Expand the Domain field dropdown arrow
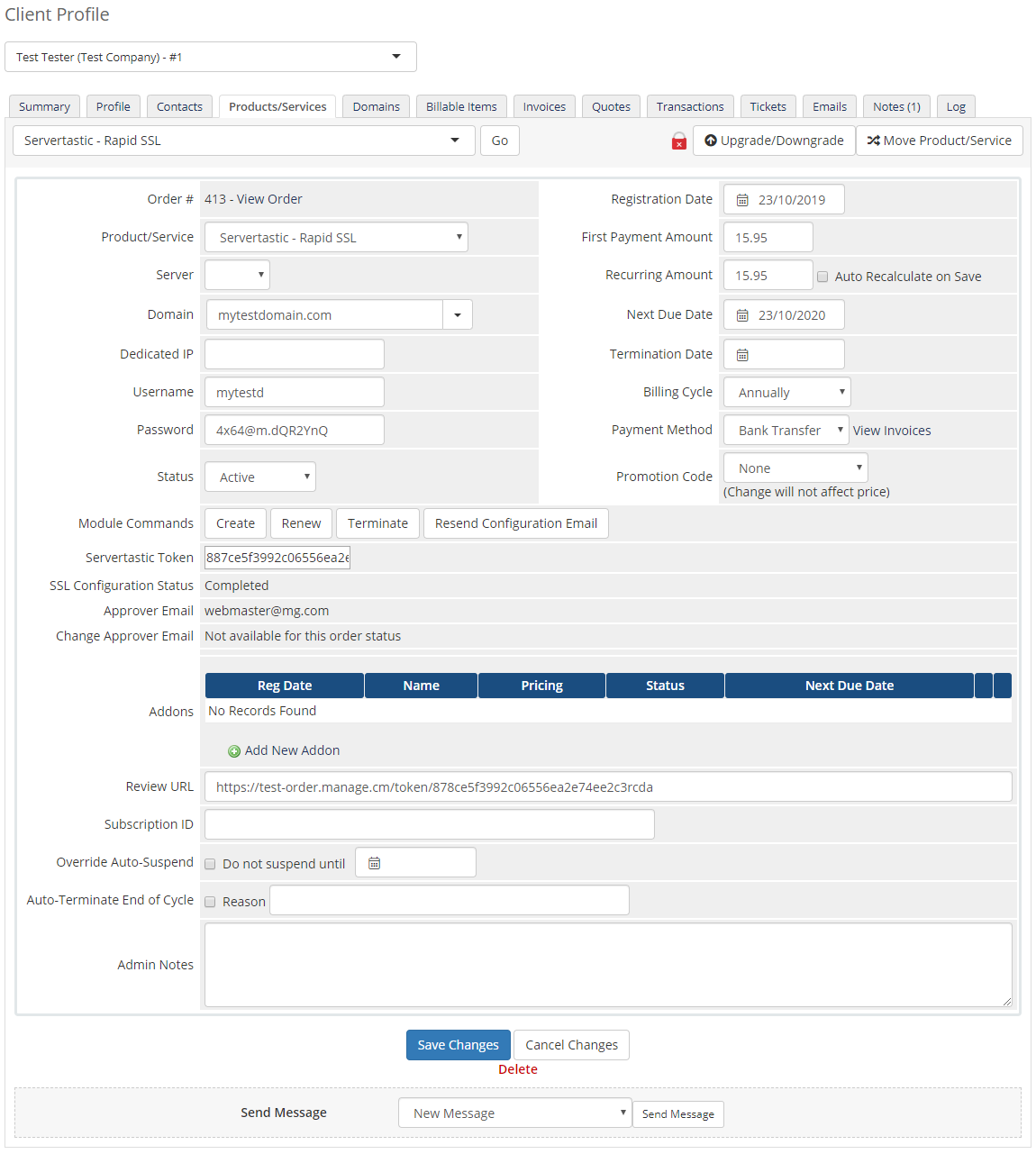Viewport: 1036px width, 1154px height. pos(458,315)
